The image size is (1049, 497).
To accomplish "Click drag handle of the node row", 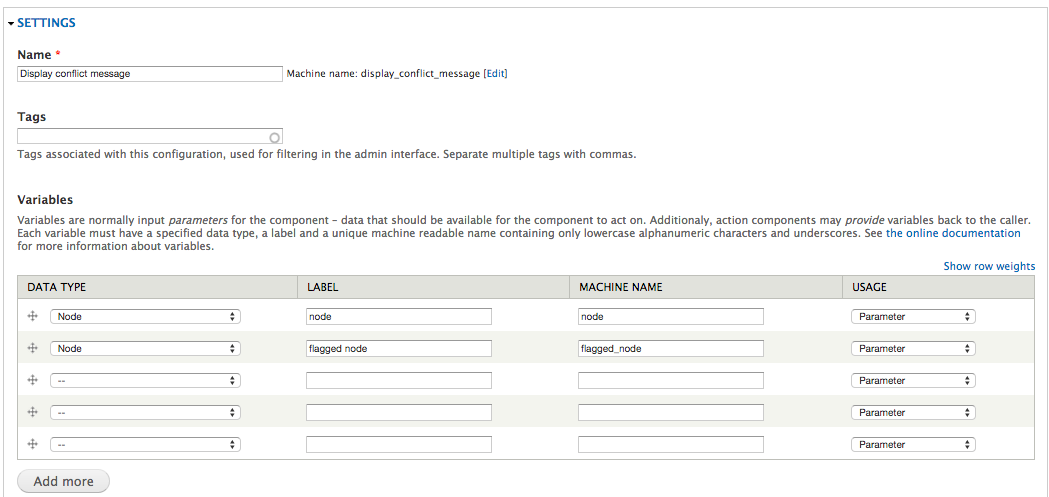I will (x=33, y=316).
